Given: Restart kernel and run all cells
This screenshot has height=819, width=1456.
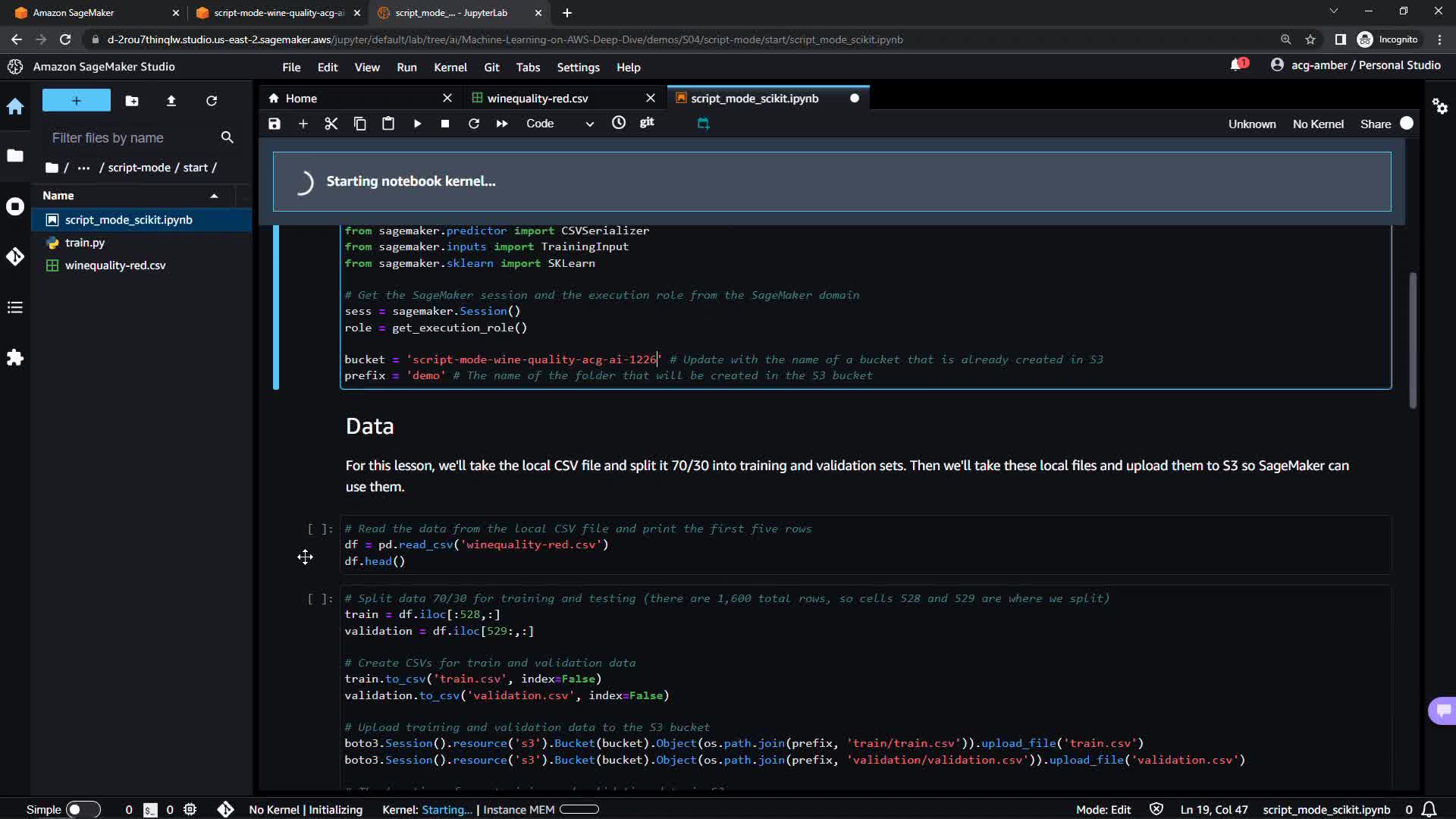Looking at the screenshot, I should pos(502,124).
